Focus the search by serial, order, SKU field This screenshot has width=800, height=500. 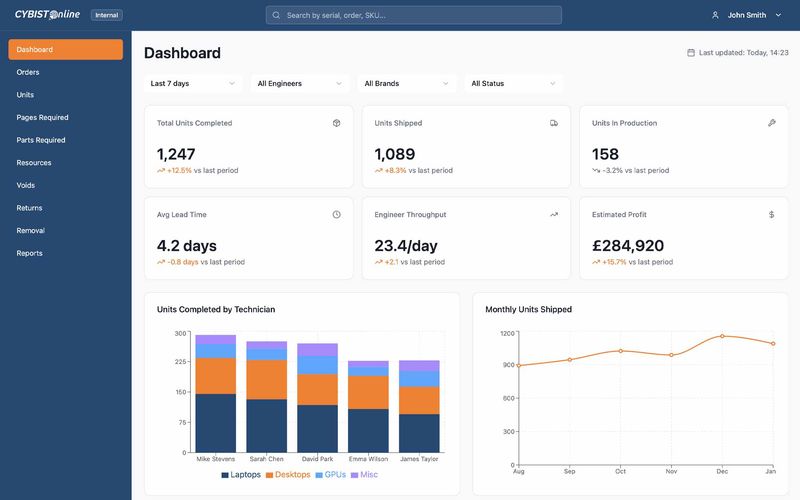tap(414, 15)
